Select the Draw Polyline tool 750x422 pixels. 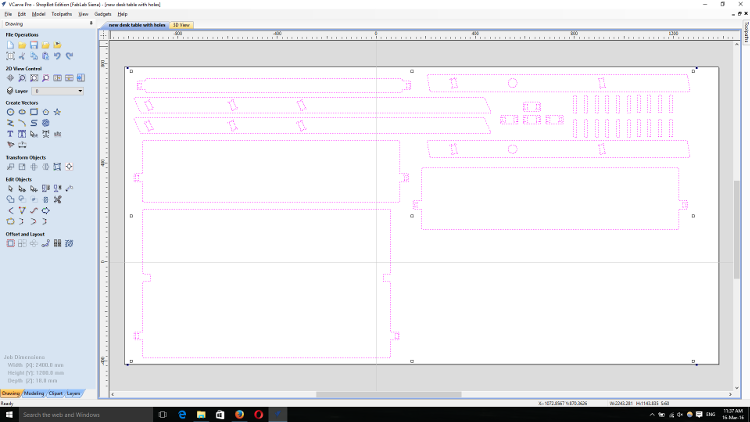pos(11,123)
